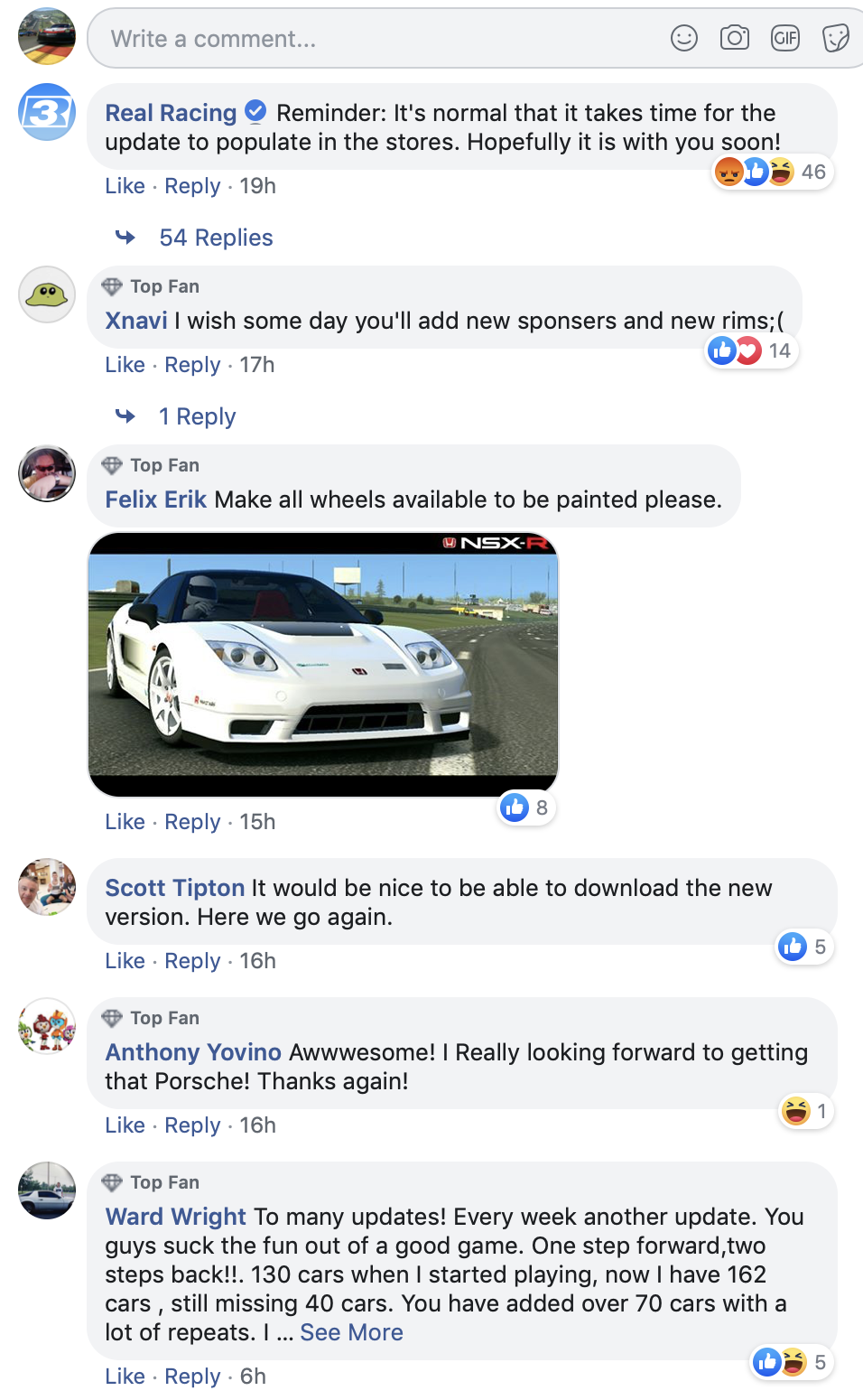Open the GIF selector in comment box

[x=785, y=38]
